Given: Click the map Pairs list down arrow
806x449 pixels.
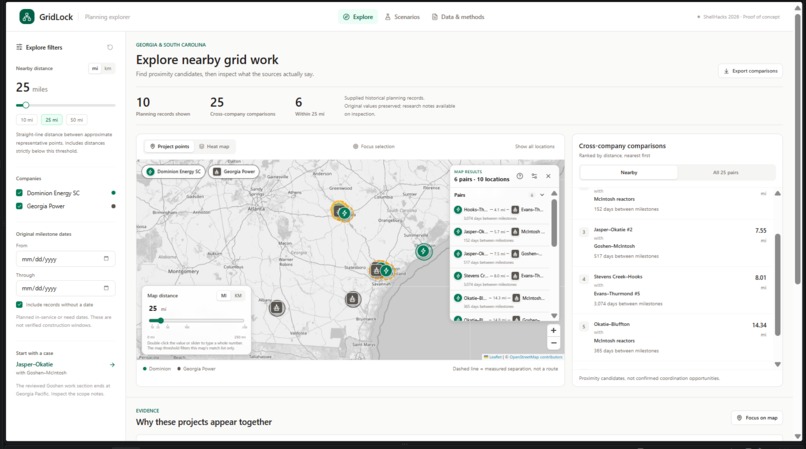Looking at the screenshot, I should [554, 316].
